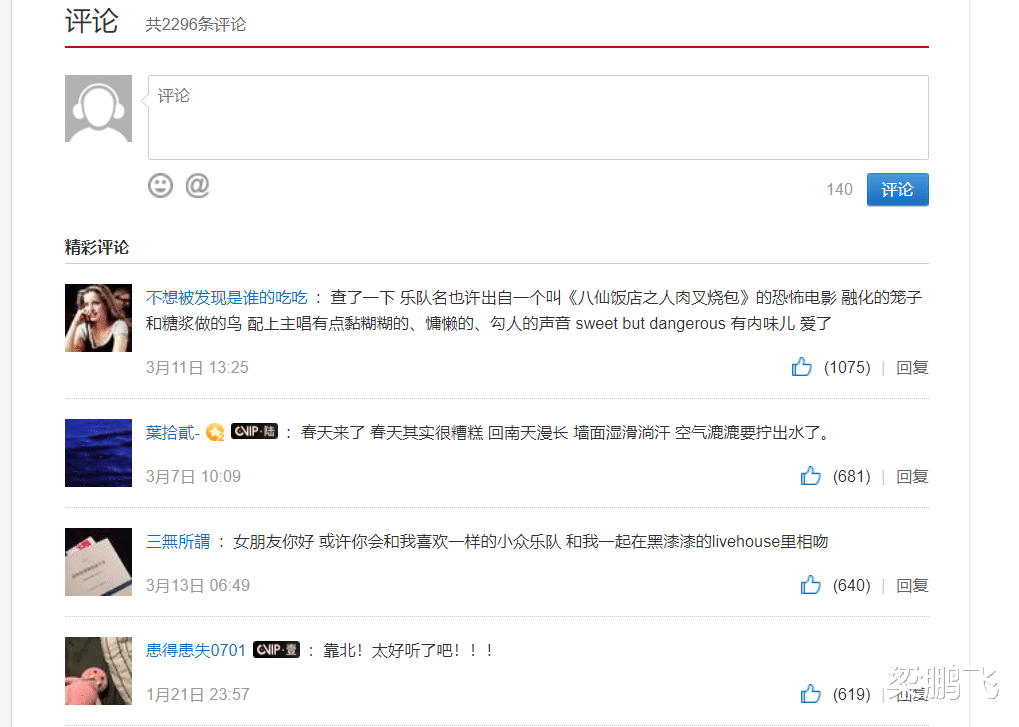The image size is (1019, 727).
Task: Click the like icon on 惠得惠失0701's comment
Action: 811,693
